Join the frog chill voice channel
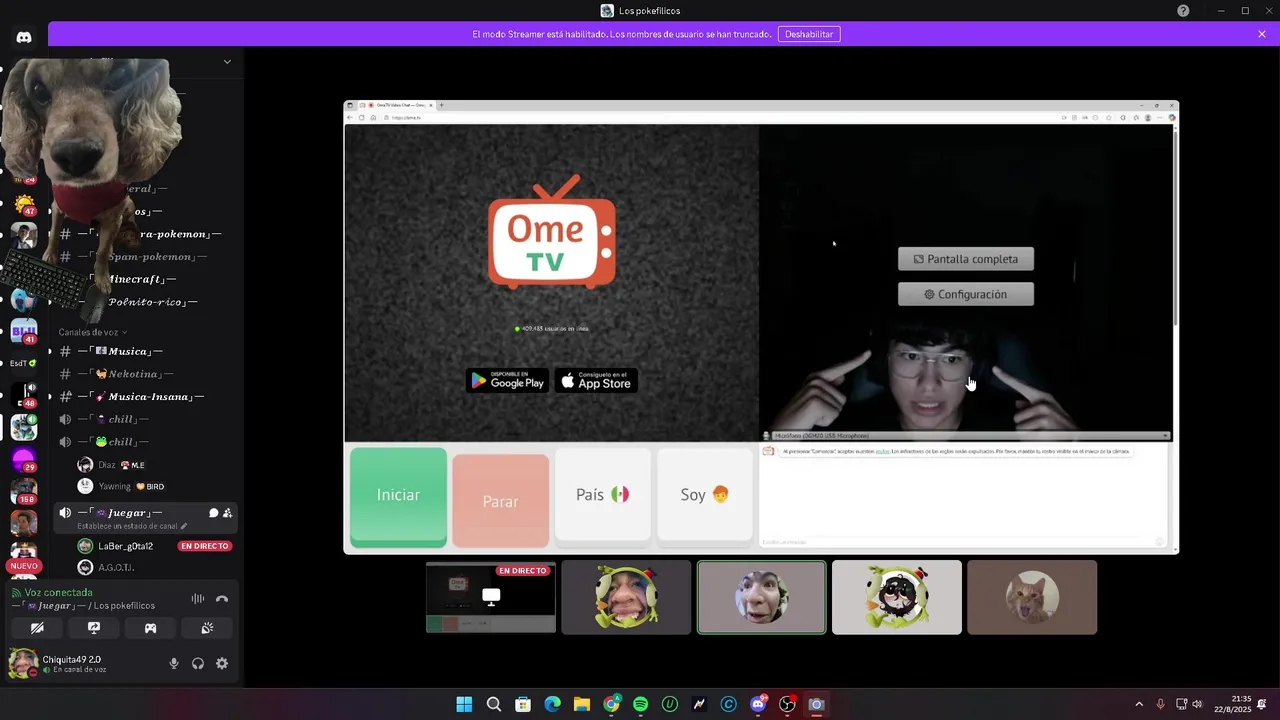 [146, 441]
